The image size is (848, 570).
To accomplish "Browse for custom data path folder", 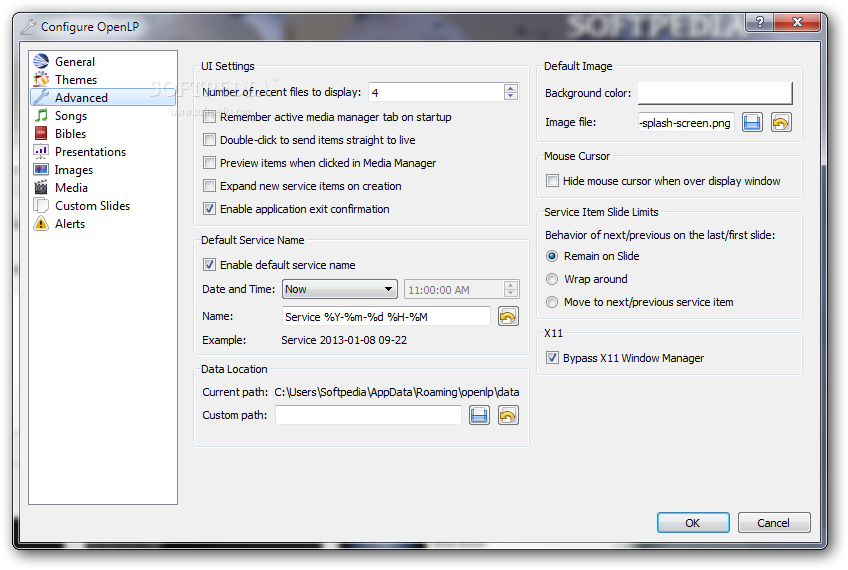I will 479,415.
